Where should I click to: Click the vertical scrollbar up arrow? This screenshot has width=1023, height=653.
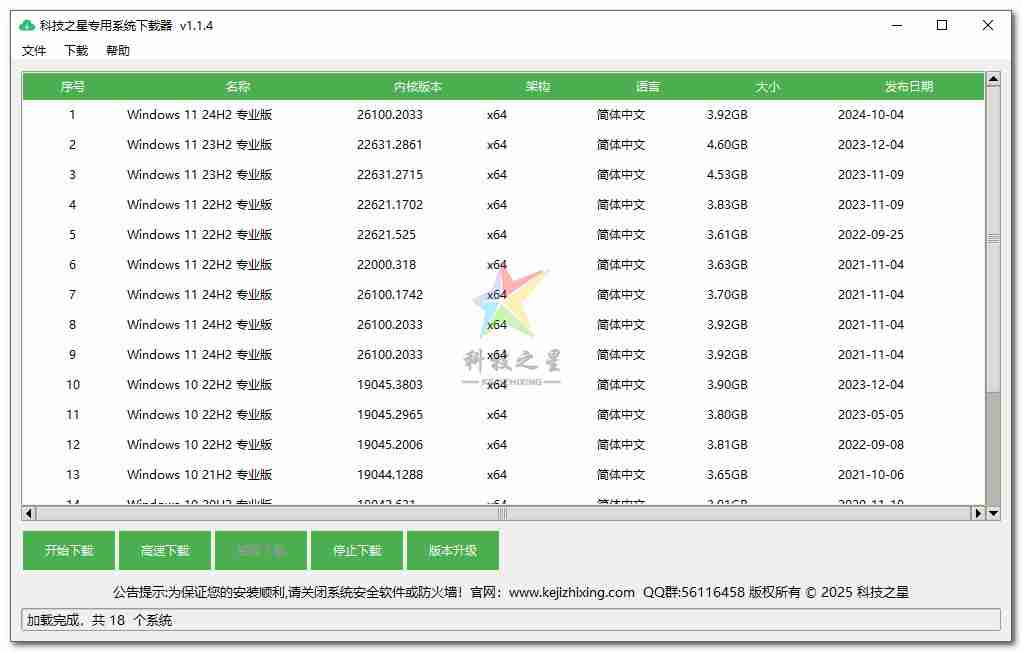tap(993, 78)
